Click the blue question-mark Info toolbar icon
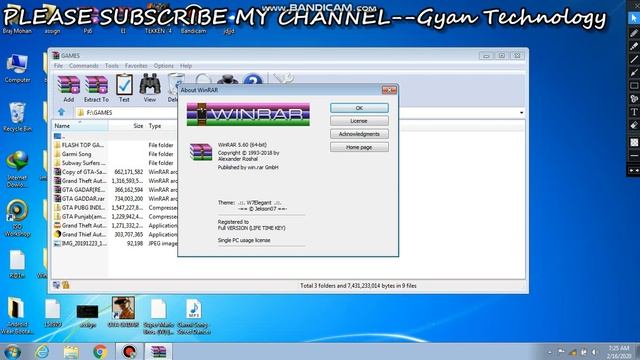The image size is (640, 360). 253,80
